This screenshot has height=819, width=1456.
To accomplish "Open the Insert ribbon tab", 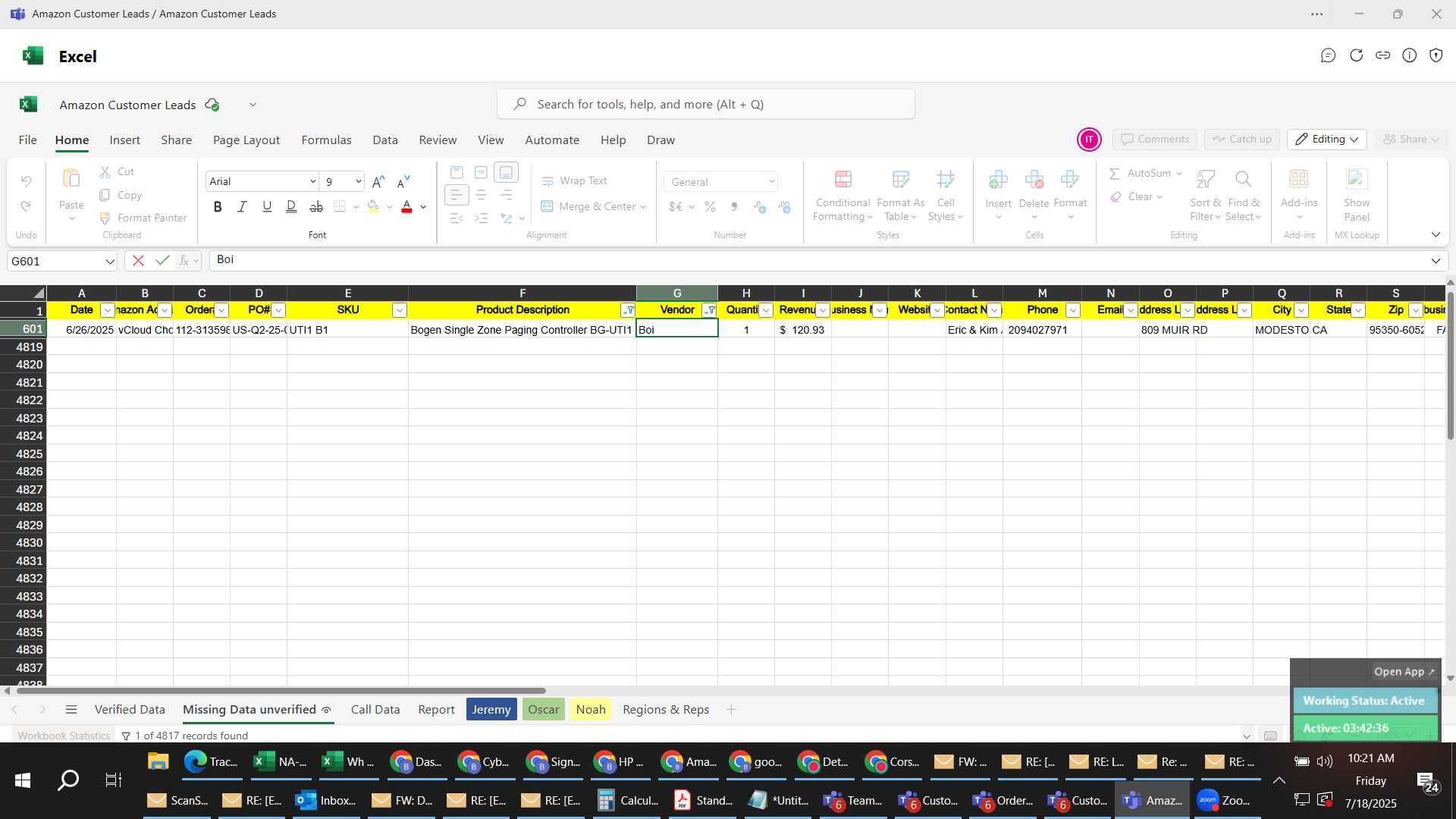I will (x=124, y=140).
